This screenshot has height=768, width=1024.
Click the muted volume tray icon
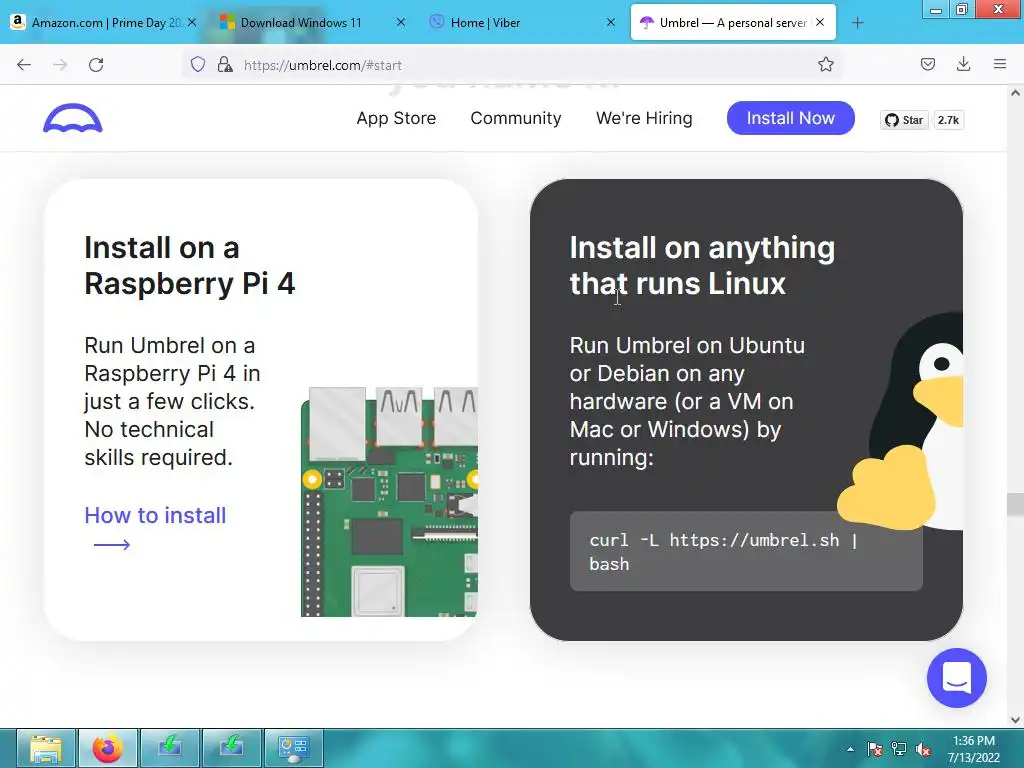(x=923, y=749)
